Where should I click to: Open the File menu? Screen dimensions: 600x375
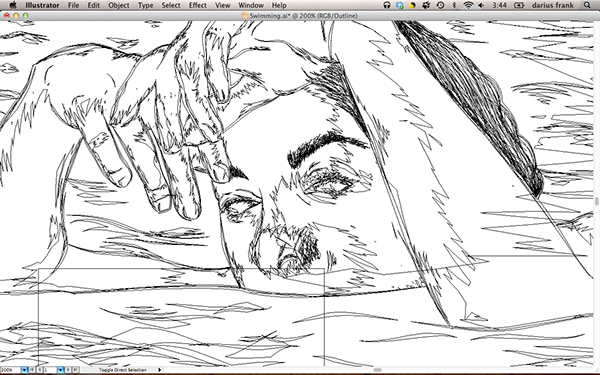(x=73, y=5)
